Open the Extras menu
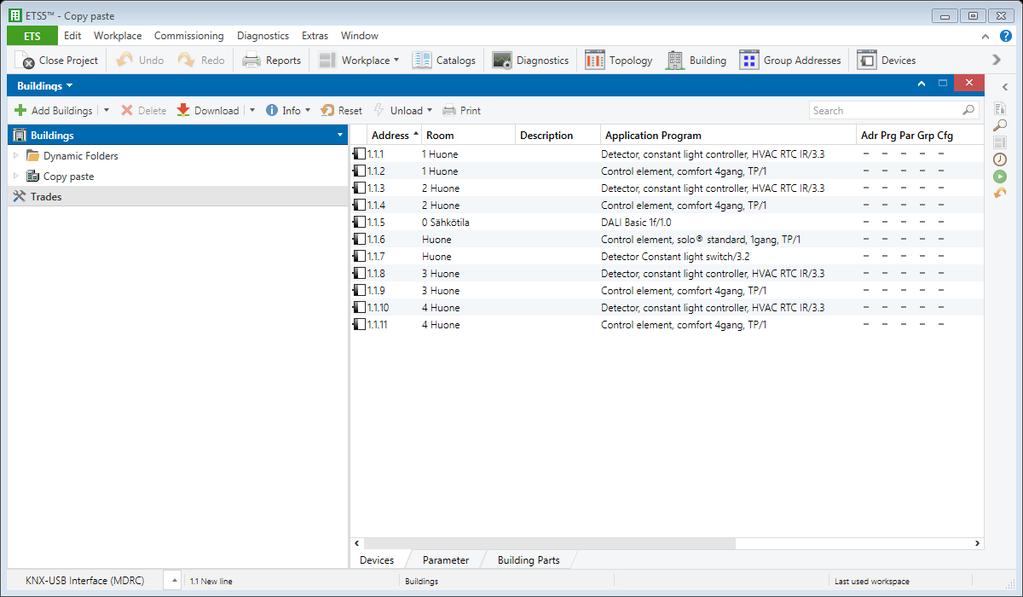 point(314,36)
